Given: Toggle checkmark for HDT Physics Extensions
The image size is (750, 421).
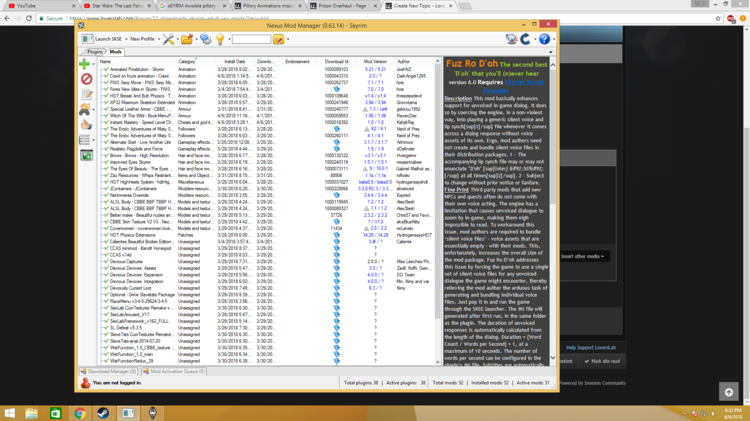Looking at the screenshot, I should [x=106, y=235].
